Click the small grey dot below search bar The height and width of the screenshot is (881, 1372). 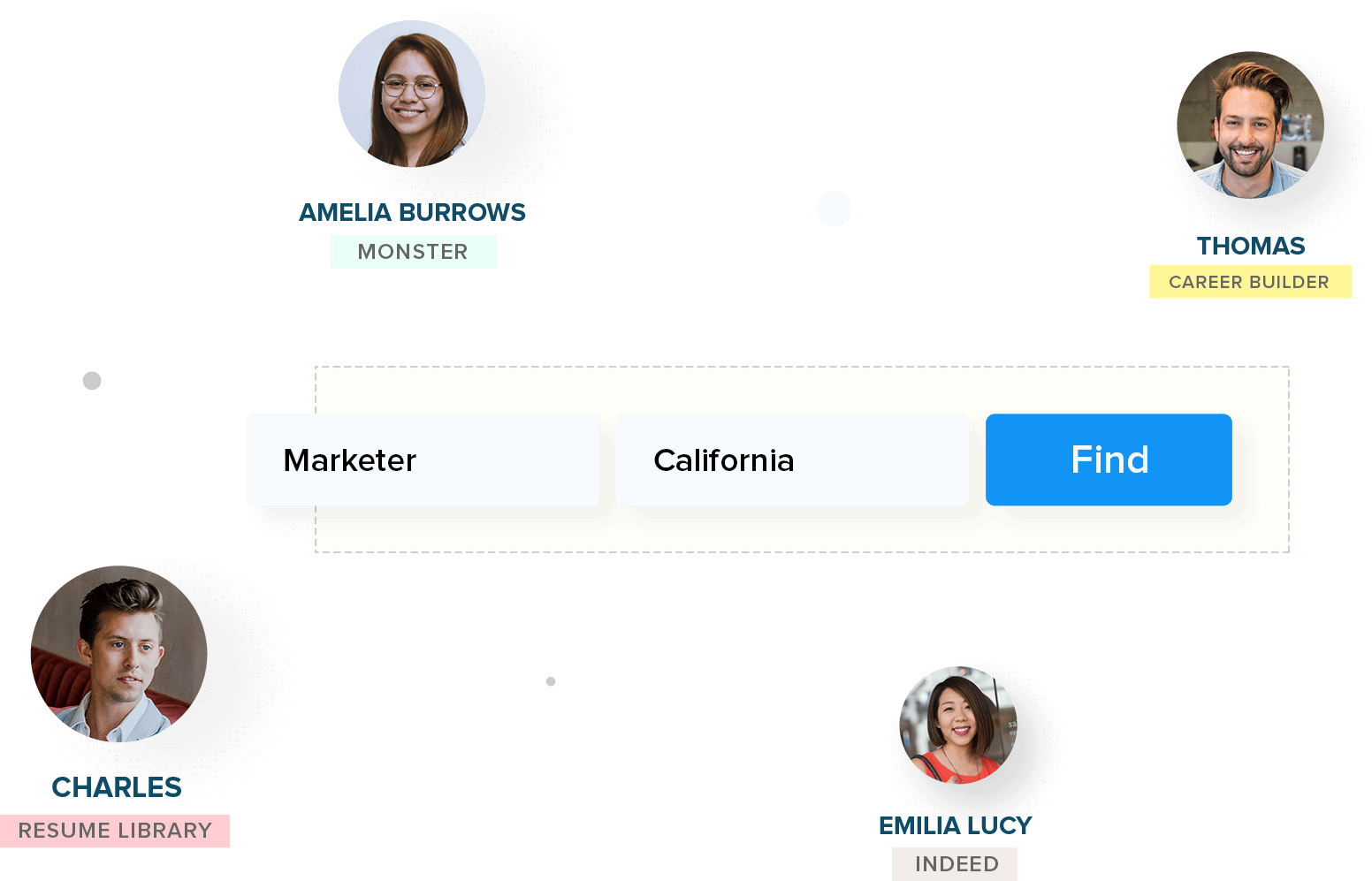pyautogui.click(x=551, y=681)
